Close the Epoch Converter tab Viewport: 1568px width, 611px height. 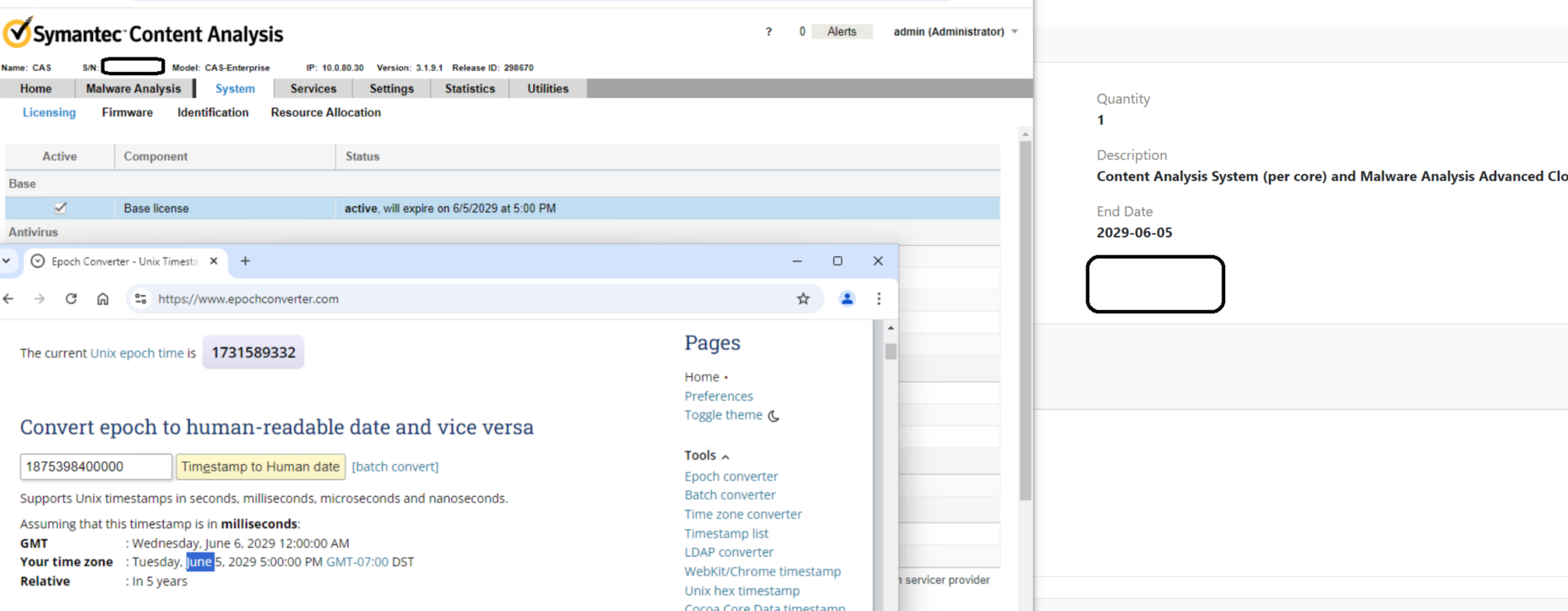214,261
